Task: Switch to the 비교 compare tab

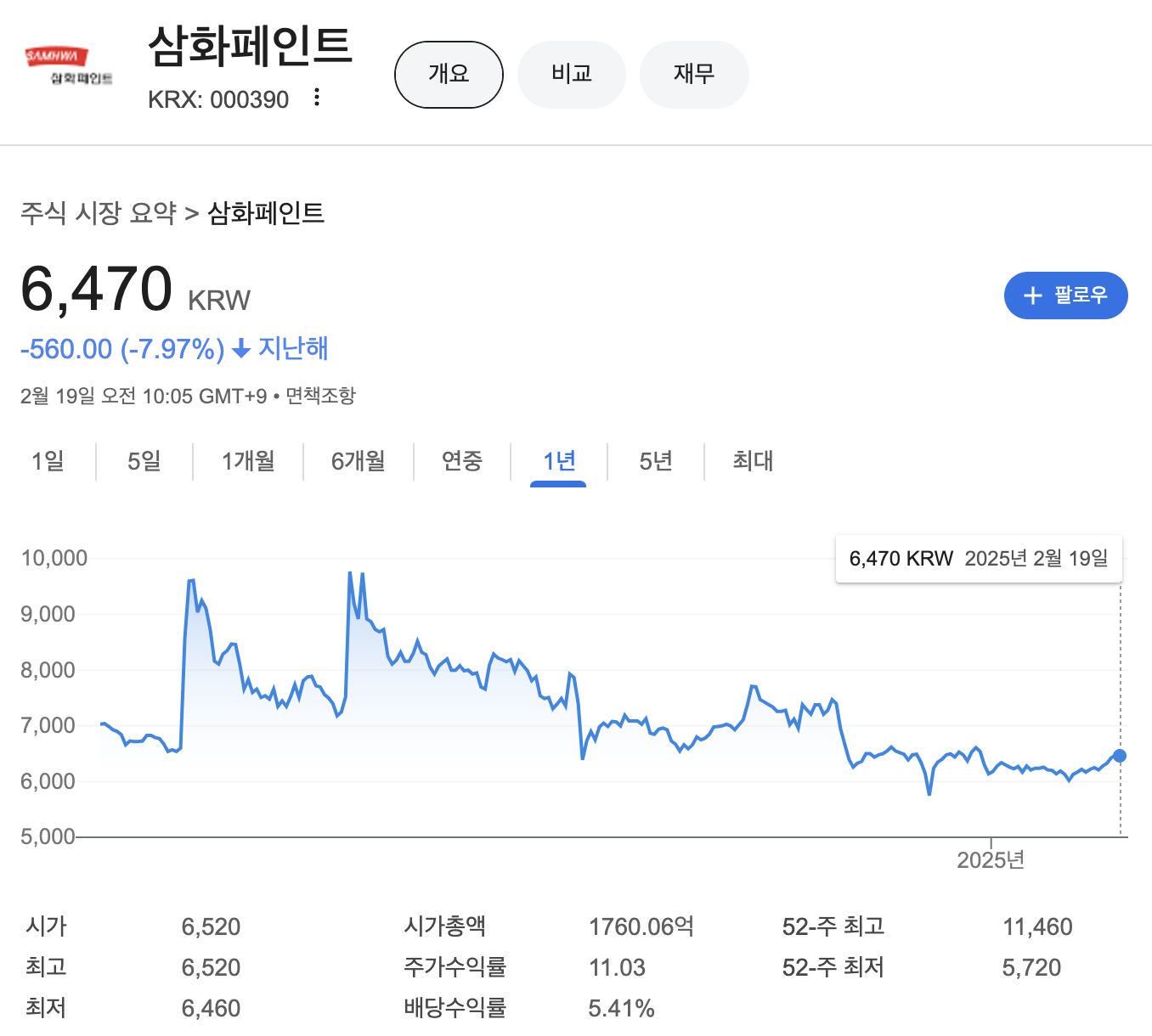Action: (x=572, y=75)
